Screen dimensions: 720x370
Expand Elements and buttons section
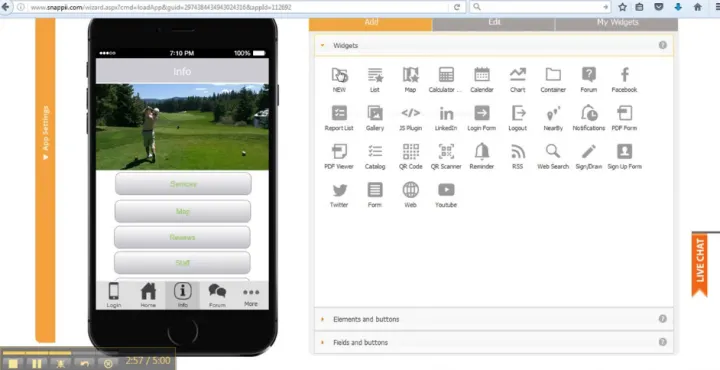pos(494,319)
